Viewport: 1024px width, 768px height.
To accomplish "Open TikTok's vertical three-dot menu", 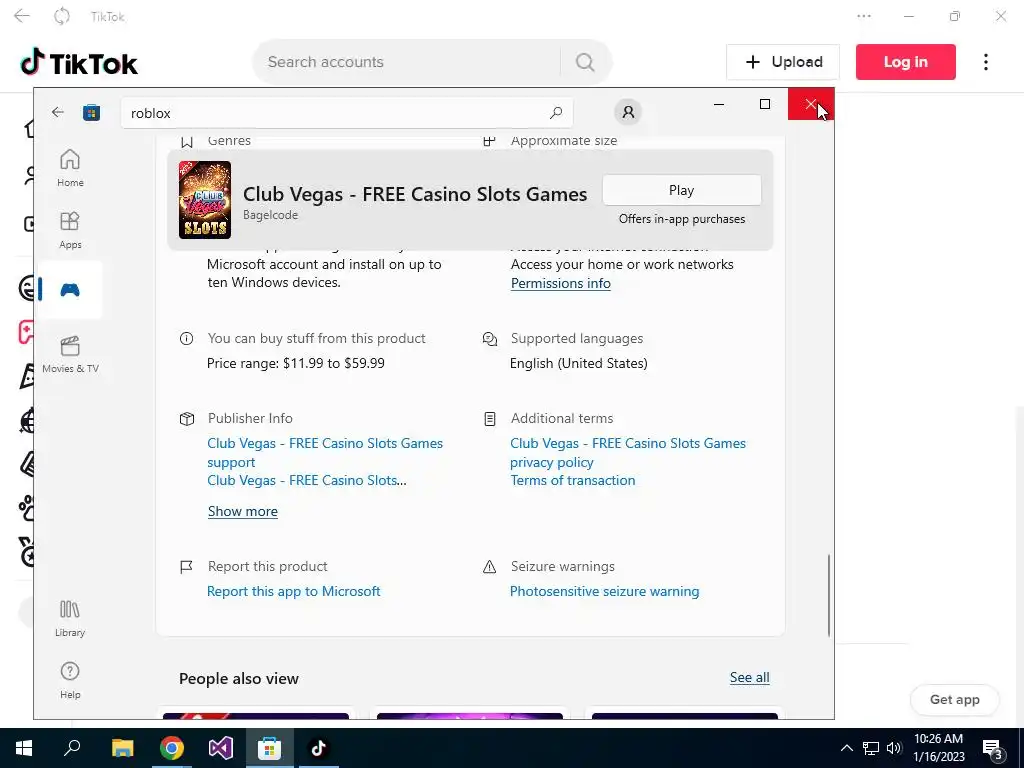I will 985,62.
